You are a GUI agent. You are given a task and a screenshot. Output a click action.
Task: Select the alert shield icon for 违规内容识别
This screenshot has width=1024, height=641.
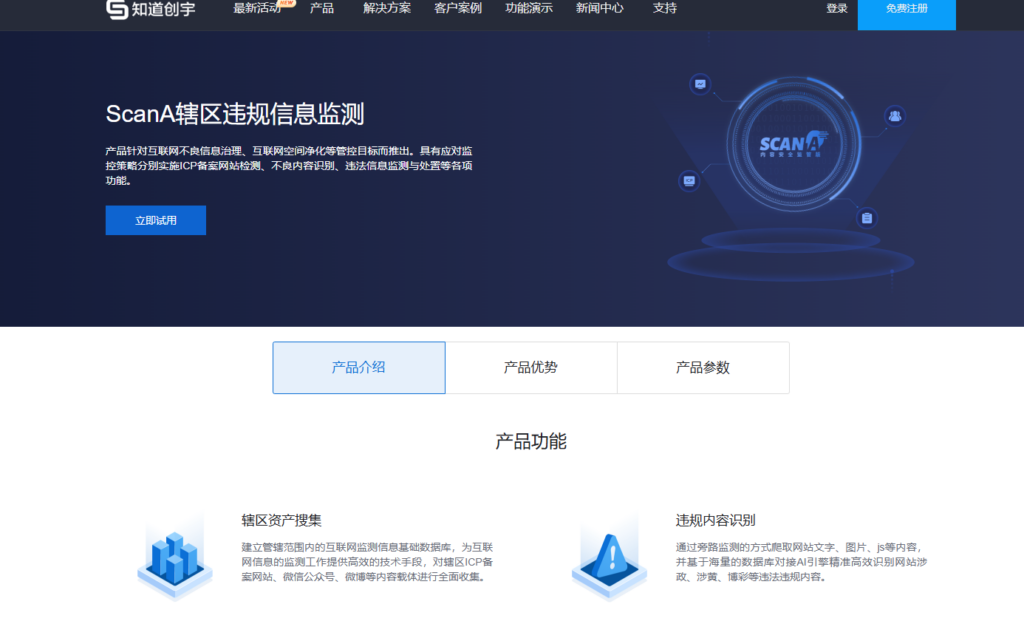coord(610,560)
